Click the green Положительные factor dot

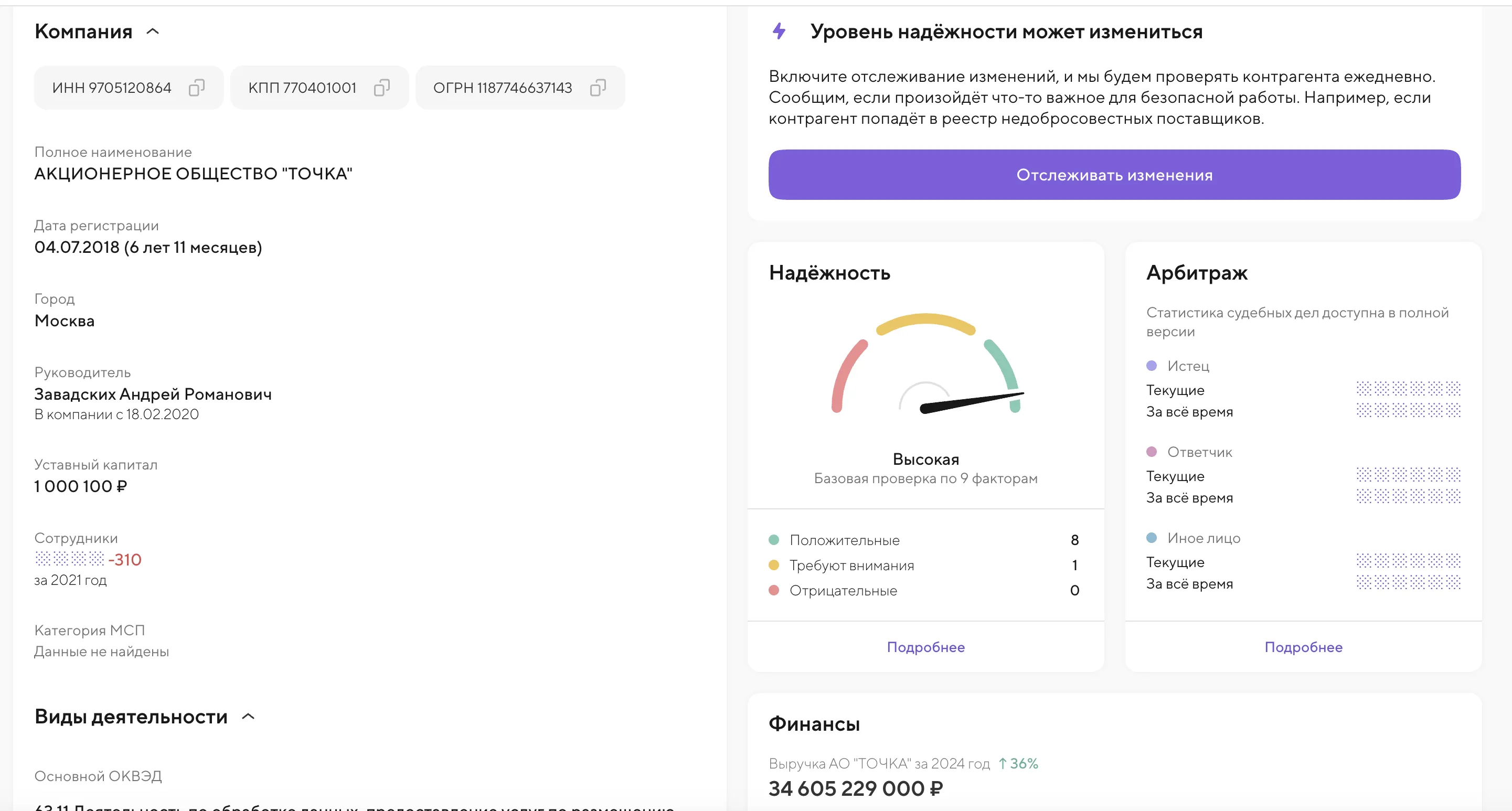tap(774, 540)
